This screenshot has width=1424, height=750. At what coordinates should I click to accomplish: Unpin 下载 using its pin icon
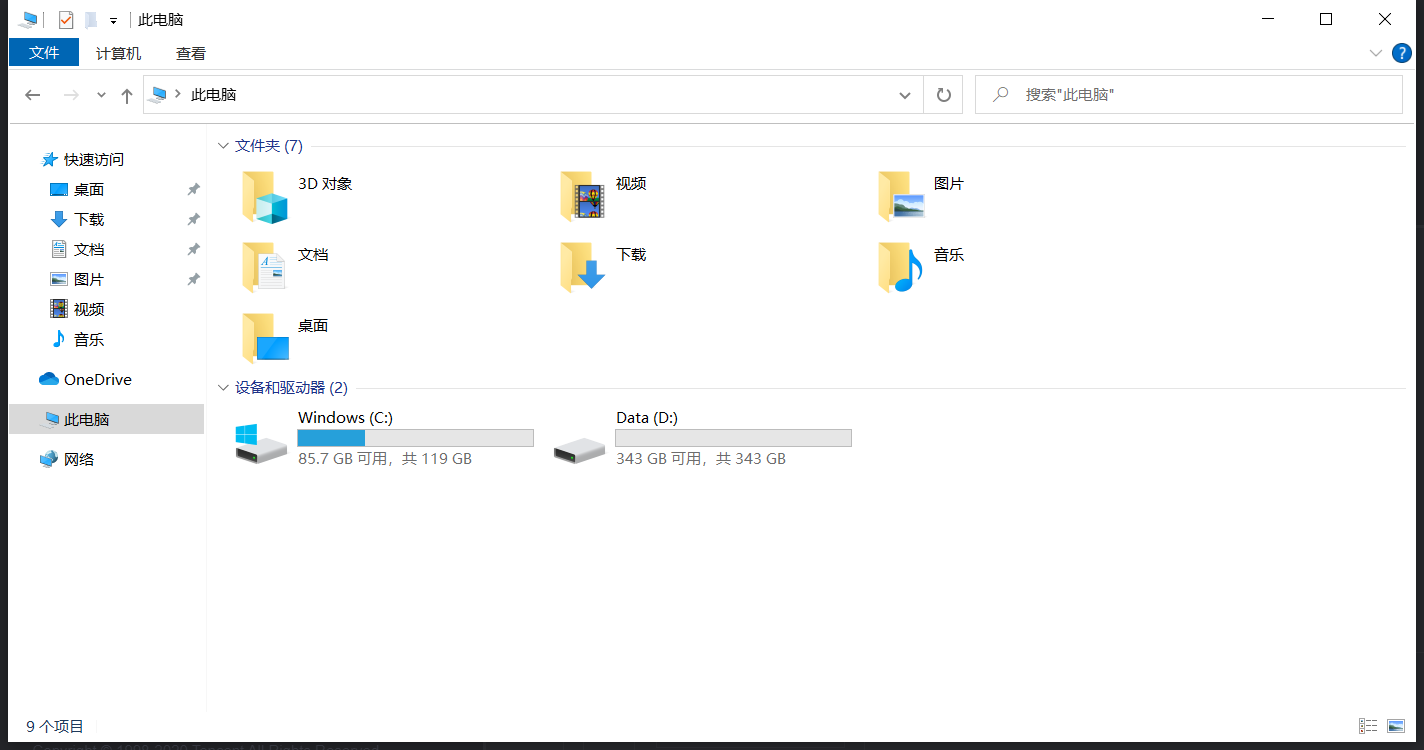coord(193,219)
